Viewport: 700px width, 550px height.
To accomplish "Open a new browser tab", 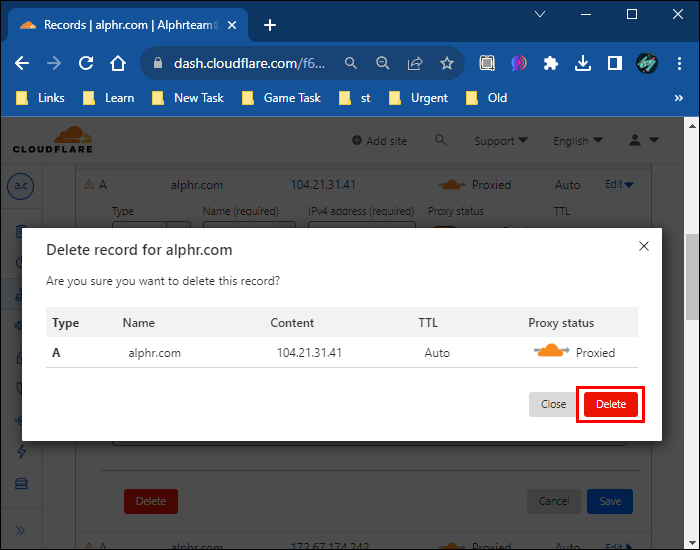I will (x=270, y=25).
